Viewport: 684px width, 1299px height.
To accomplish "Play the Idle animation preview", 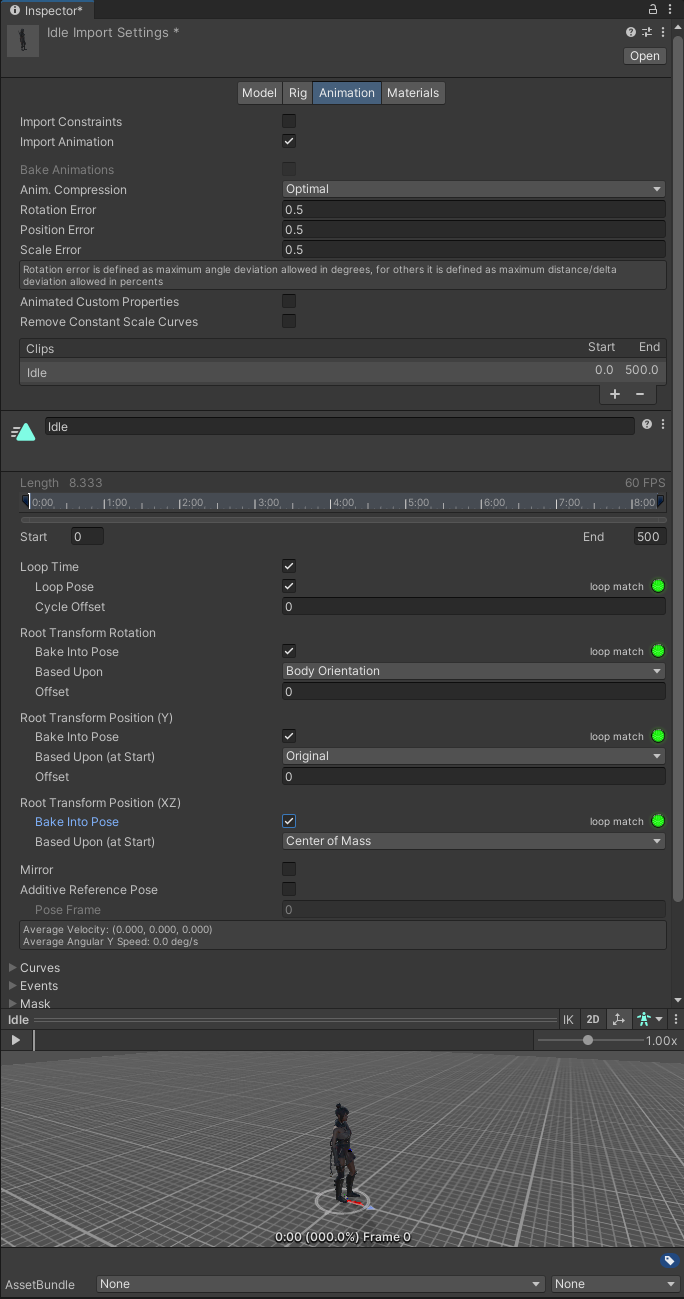I will coord(16,1040).
